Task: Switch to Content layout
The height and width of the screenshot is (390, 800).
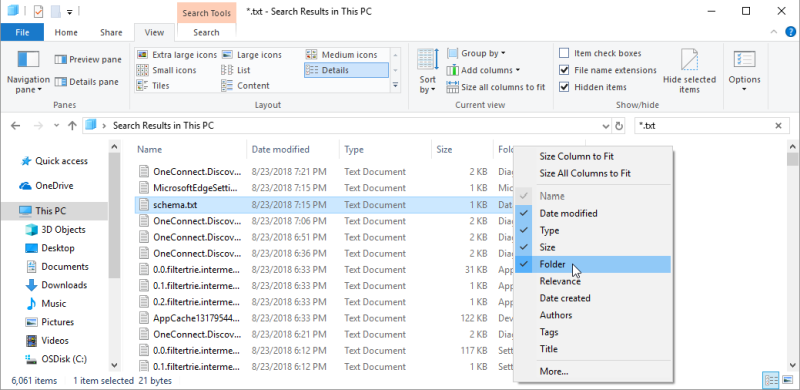Action: coord(245,85)
